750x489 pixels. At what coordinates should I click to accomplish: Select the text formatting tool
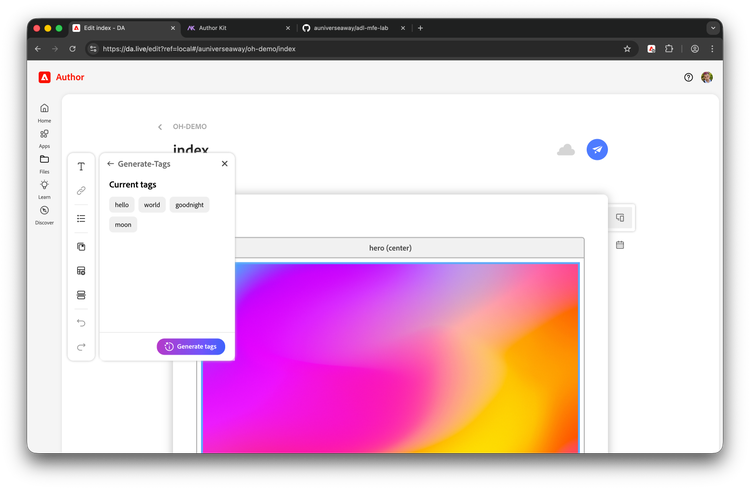click(81, 167)
